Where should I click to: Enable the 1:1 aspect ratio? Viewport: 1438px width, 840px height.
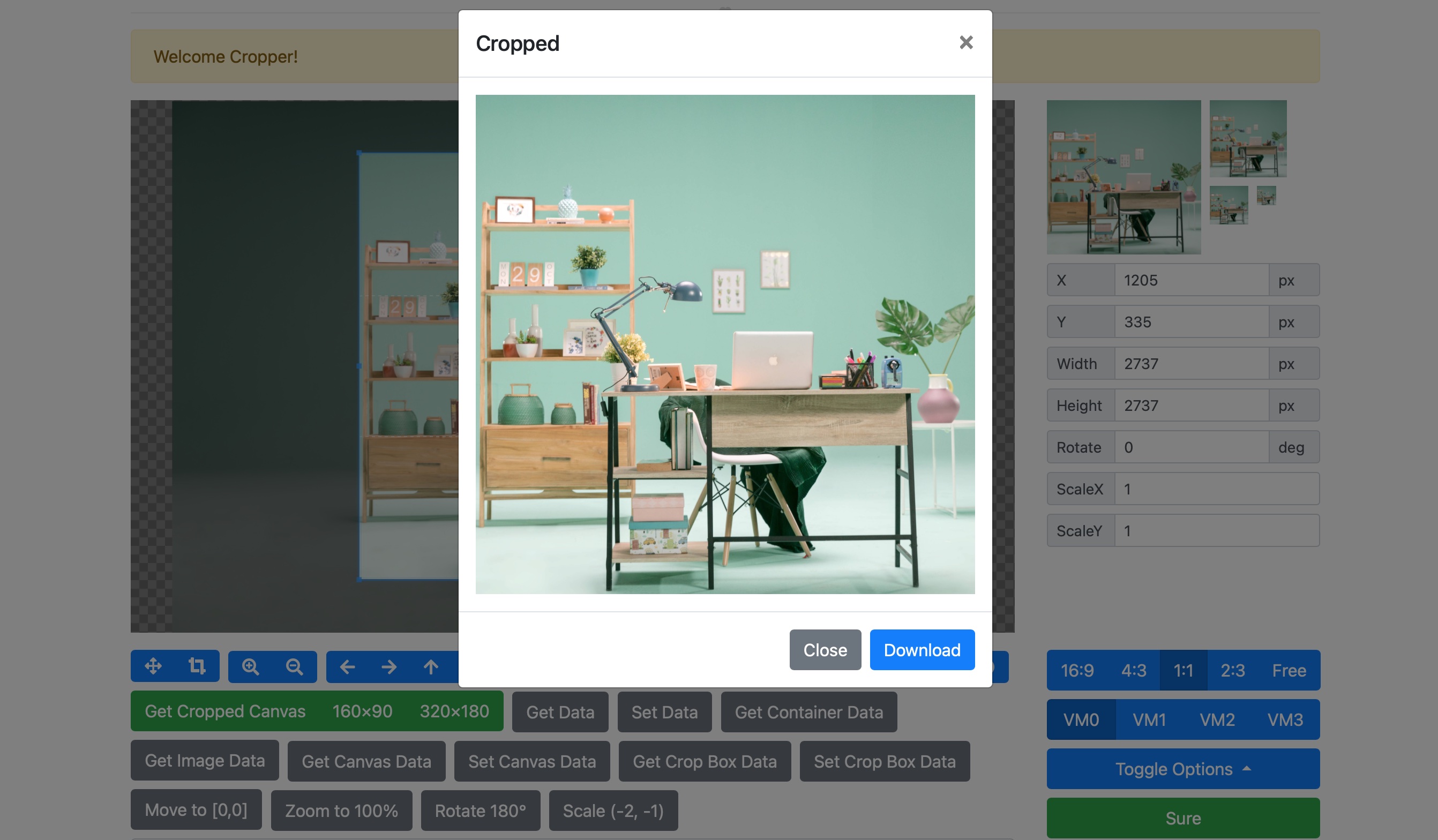pyautogui.click(x=1183, y=671)
